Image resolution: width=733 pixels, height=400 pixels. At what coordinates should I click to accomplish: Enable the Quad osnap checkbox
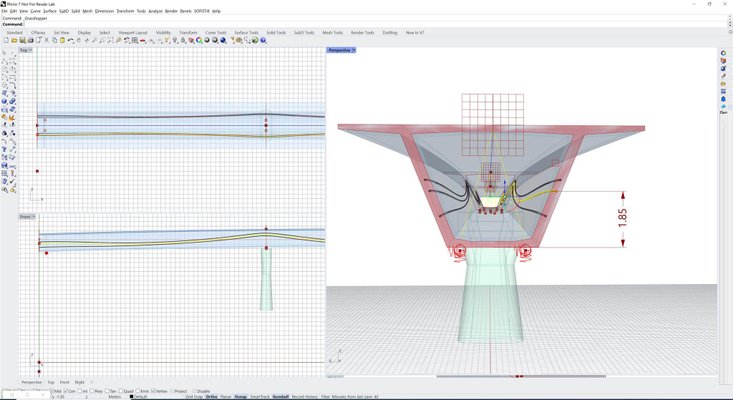tap(122, 391)
